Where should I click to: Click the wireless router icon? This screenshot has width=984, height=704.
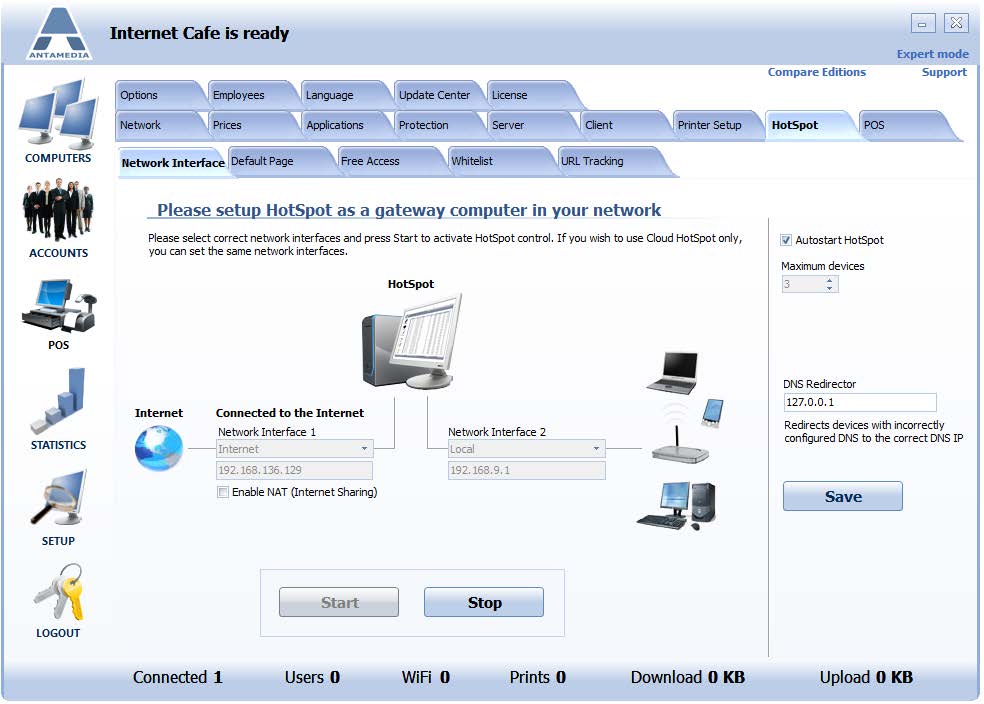tap(680, 445)
